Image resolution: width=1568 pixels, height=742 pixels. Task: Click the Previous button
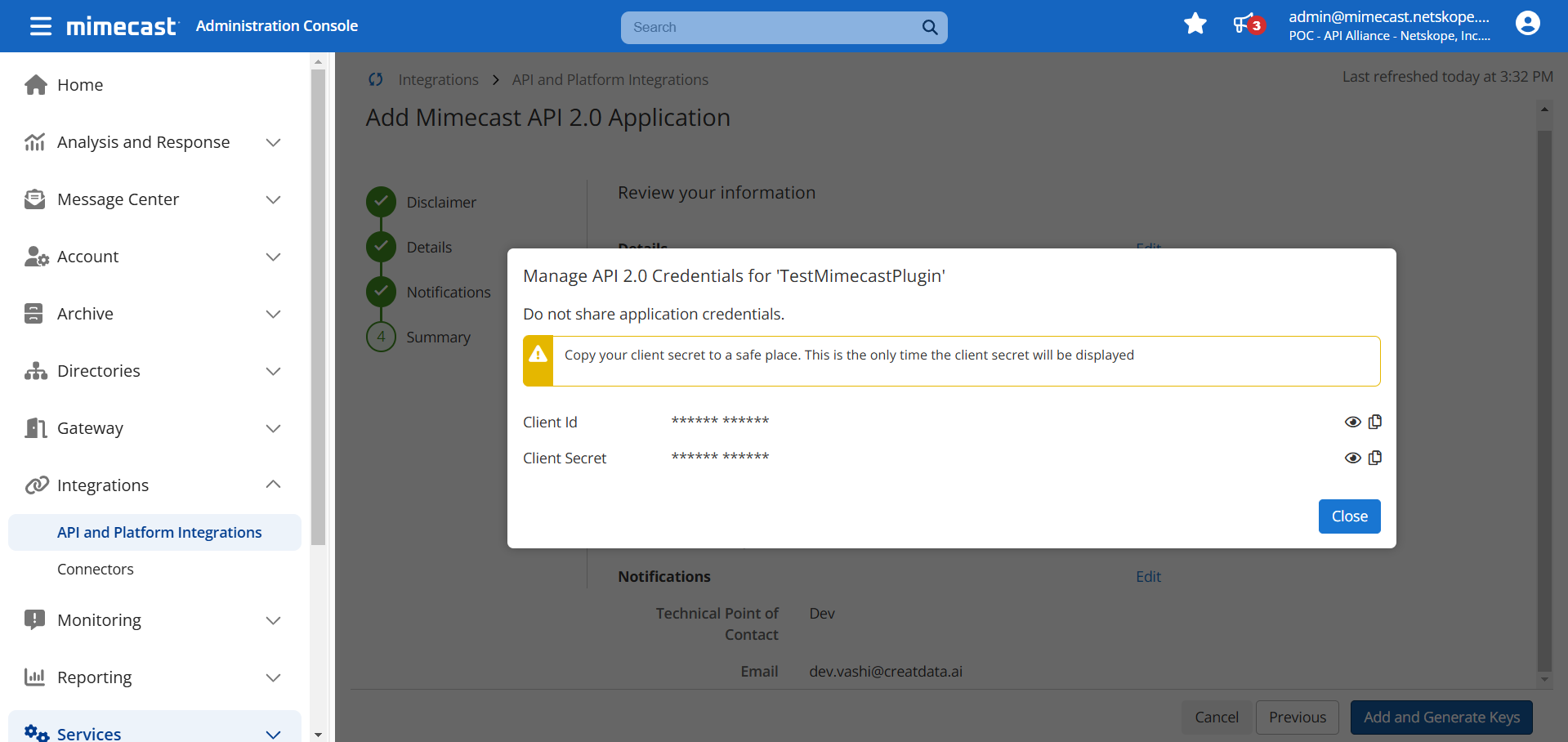[x=1297, y=717]
